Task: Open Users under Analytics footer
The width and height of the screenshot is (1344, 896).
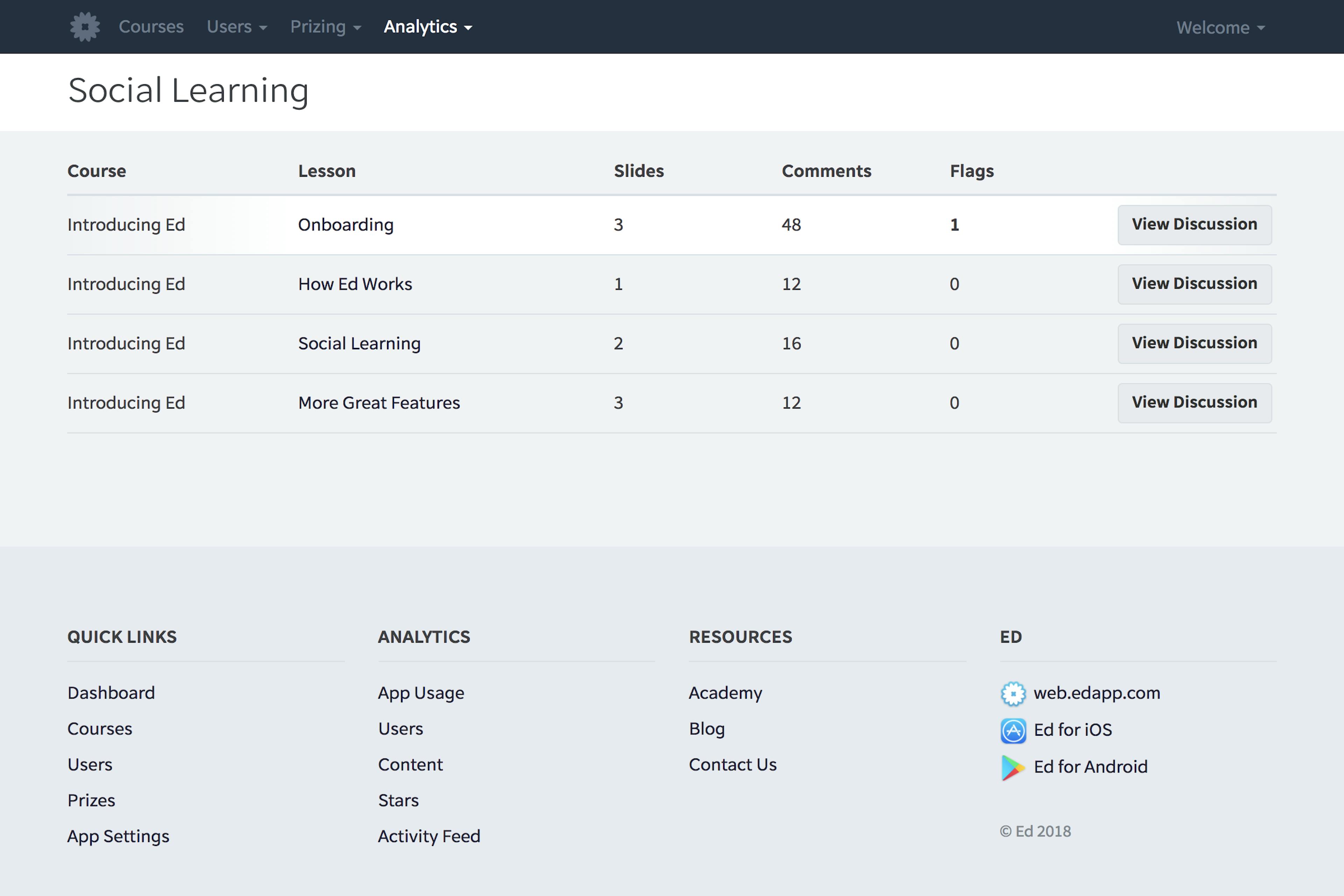Action: pyautogui.click(x=400, y=729)
